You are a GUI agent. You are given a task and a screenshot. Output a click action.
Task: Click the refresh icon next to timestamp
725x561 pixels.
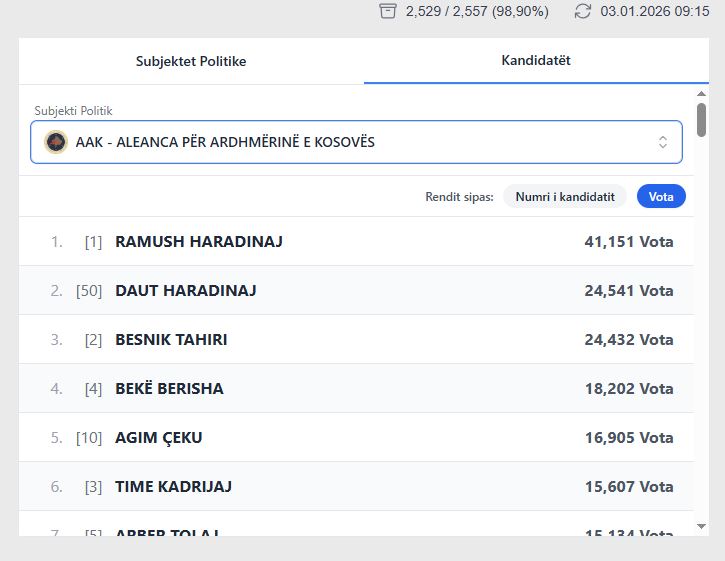coord(583,11)
